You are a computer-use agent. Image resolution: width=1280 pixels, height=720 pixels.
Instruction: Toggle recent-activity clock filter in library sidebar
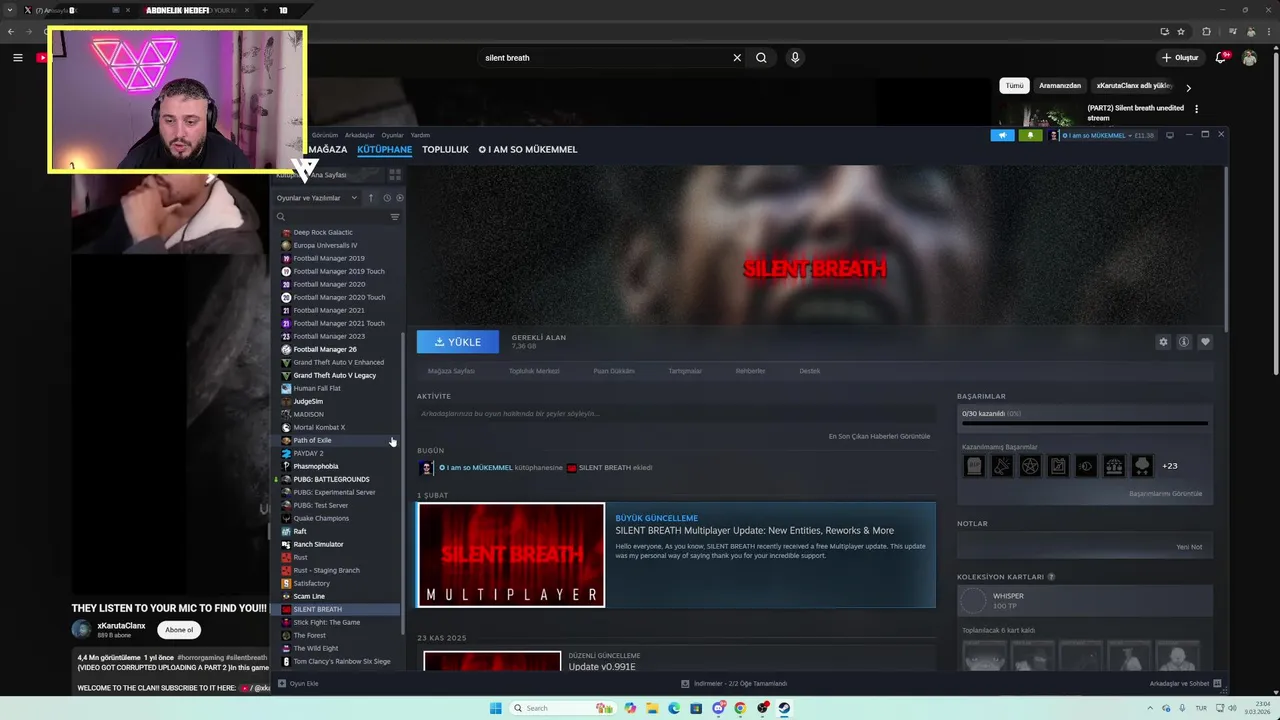(387, 198)
